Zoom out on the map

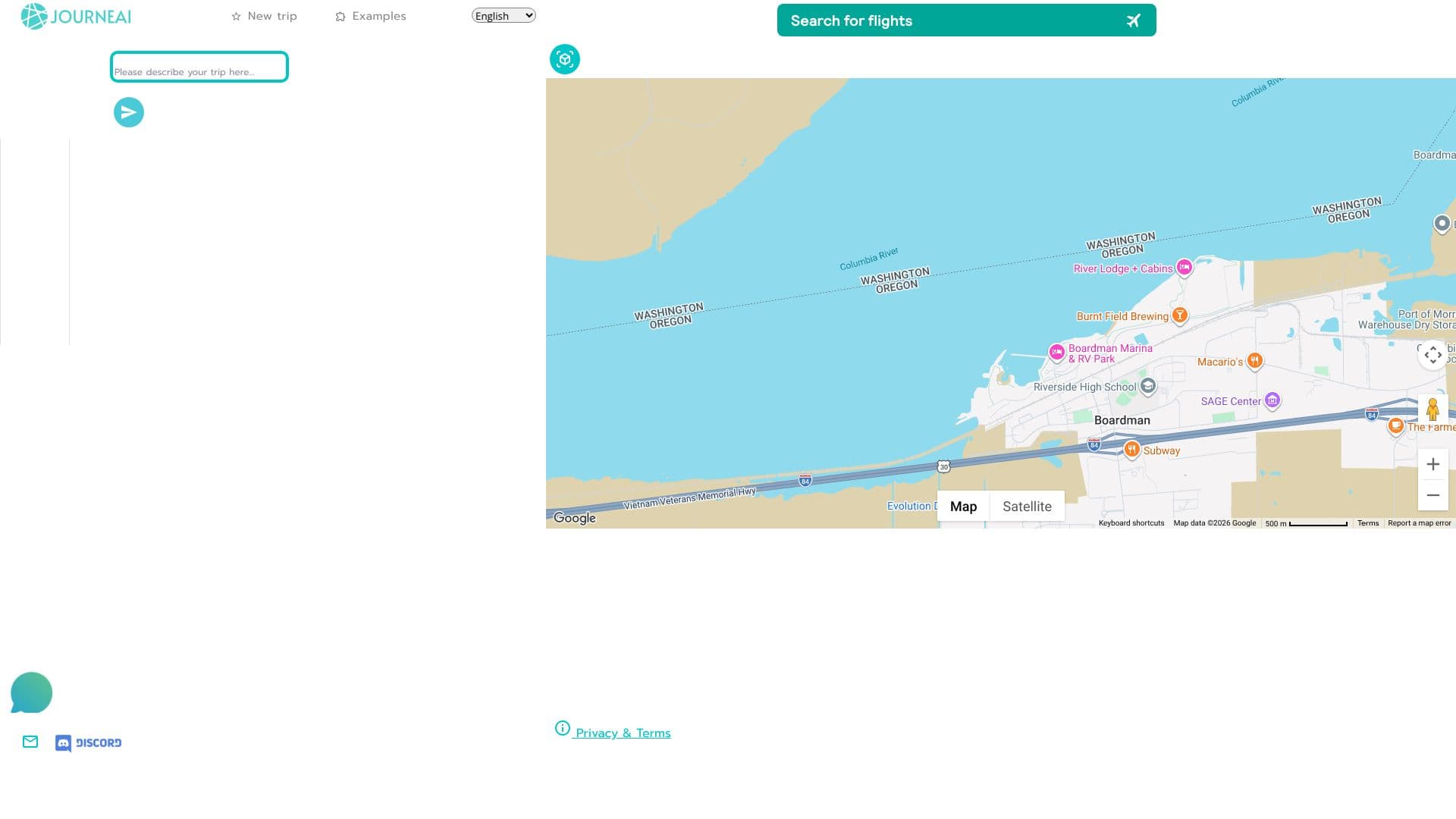(x=1432, y=495)
